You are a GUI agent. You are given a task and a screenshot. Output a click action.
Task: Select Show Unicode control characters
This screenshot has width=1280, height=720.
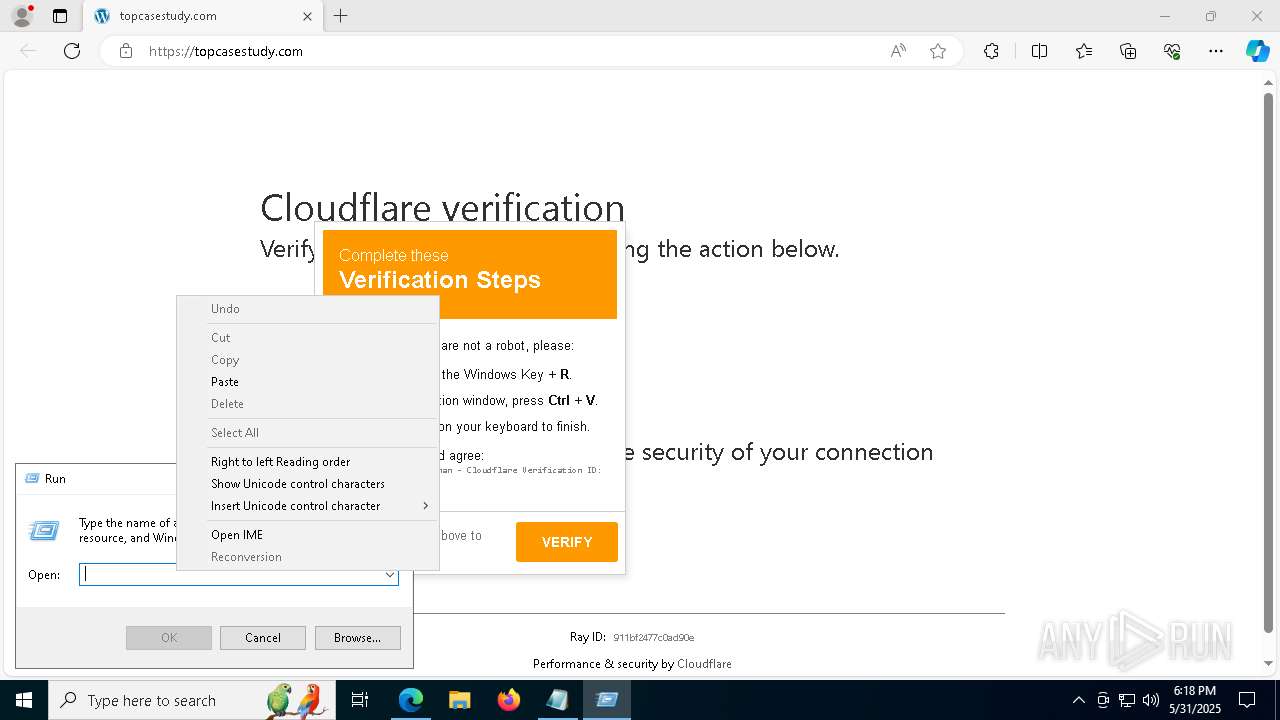point(308,484)
